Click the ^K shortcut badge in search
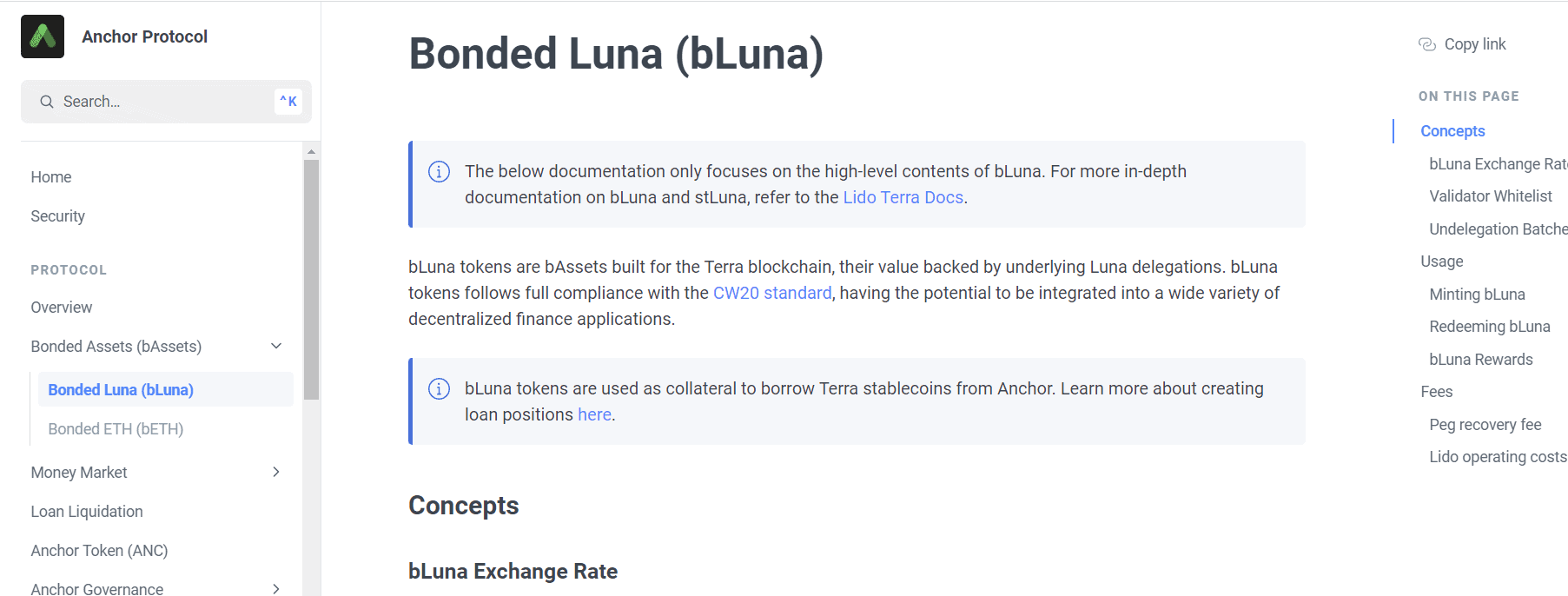Image resolution: width=1568 pixels, height=596 pixels. click(x=288, y=101)
